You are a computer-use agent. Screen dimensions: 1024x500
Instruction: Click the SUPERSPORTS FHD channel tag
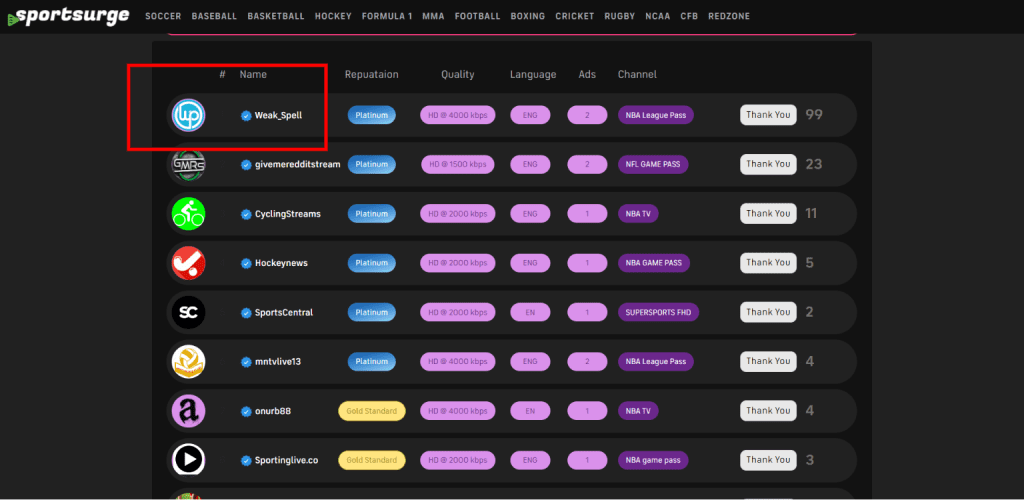(658, 313)
